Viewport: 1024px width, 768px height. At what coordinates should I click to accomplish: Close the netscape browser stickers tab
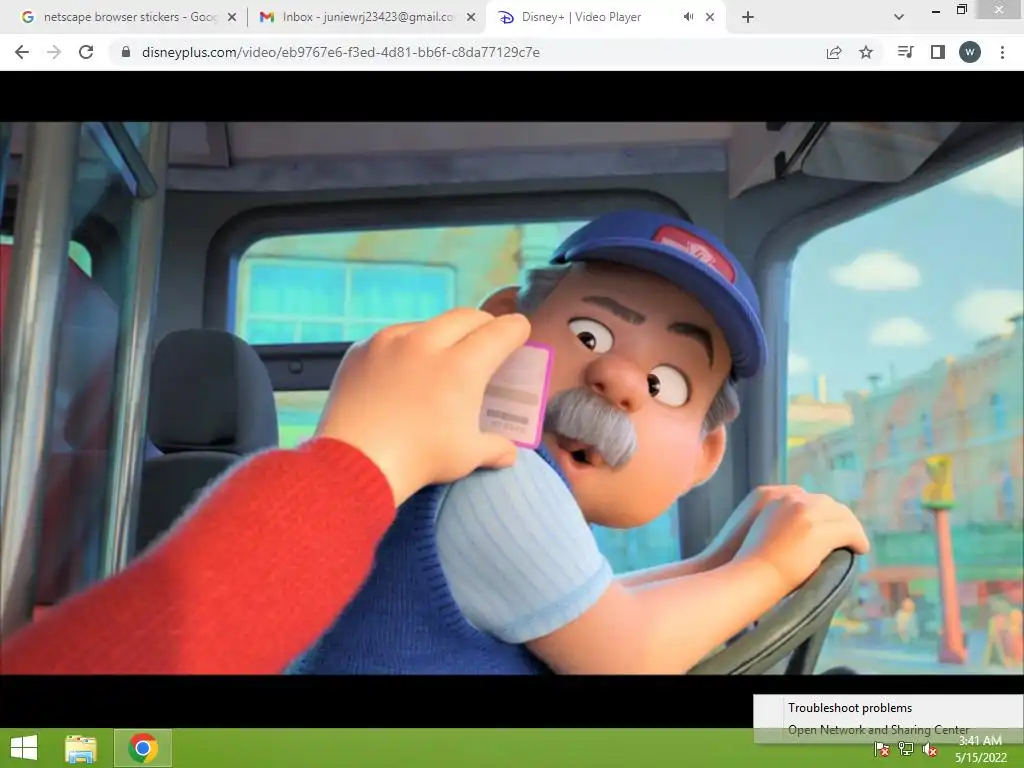(232, 18)
